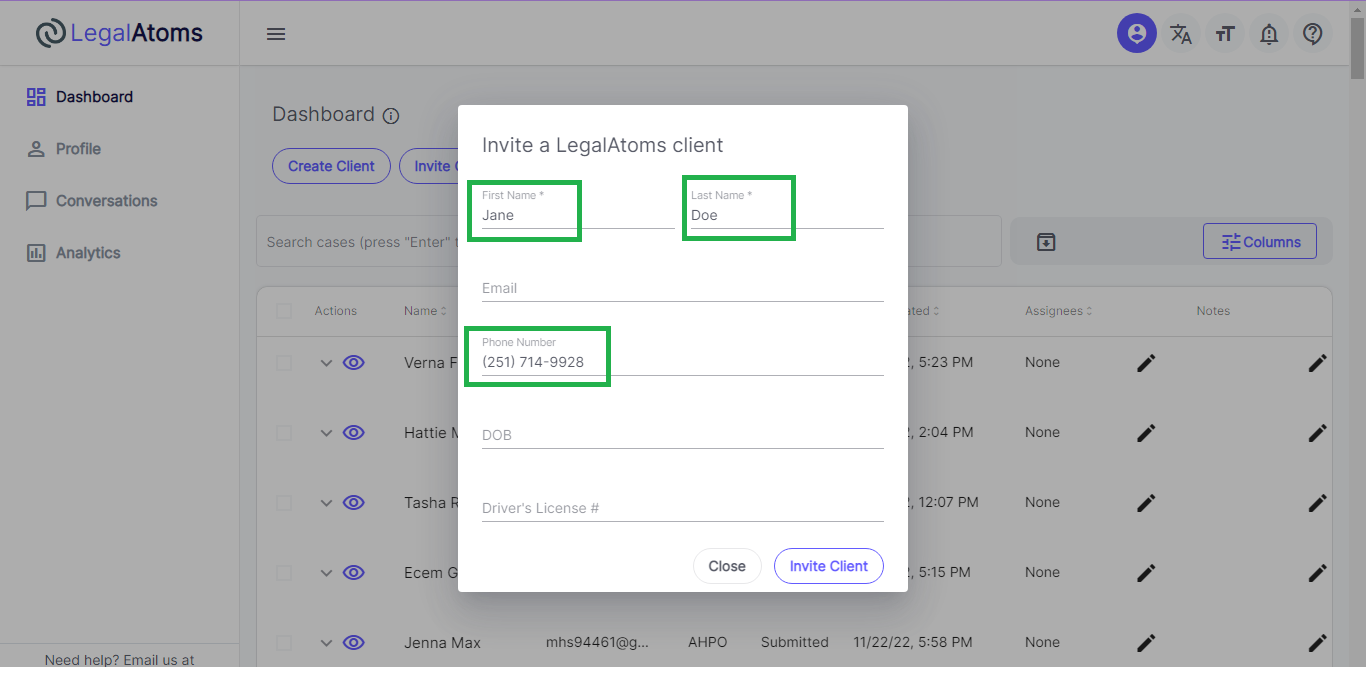This screenshot has width=1366, height=698.
Task: Go to Dashboard in the sidebar
Action: [x=80, y=97]
